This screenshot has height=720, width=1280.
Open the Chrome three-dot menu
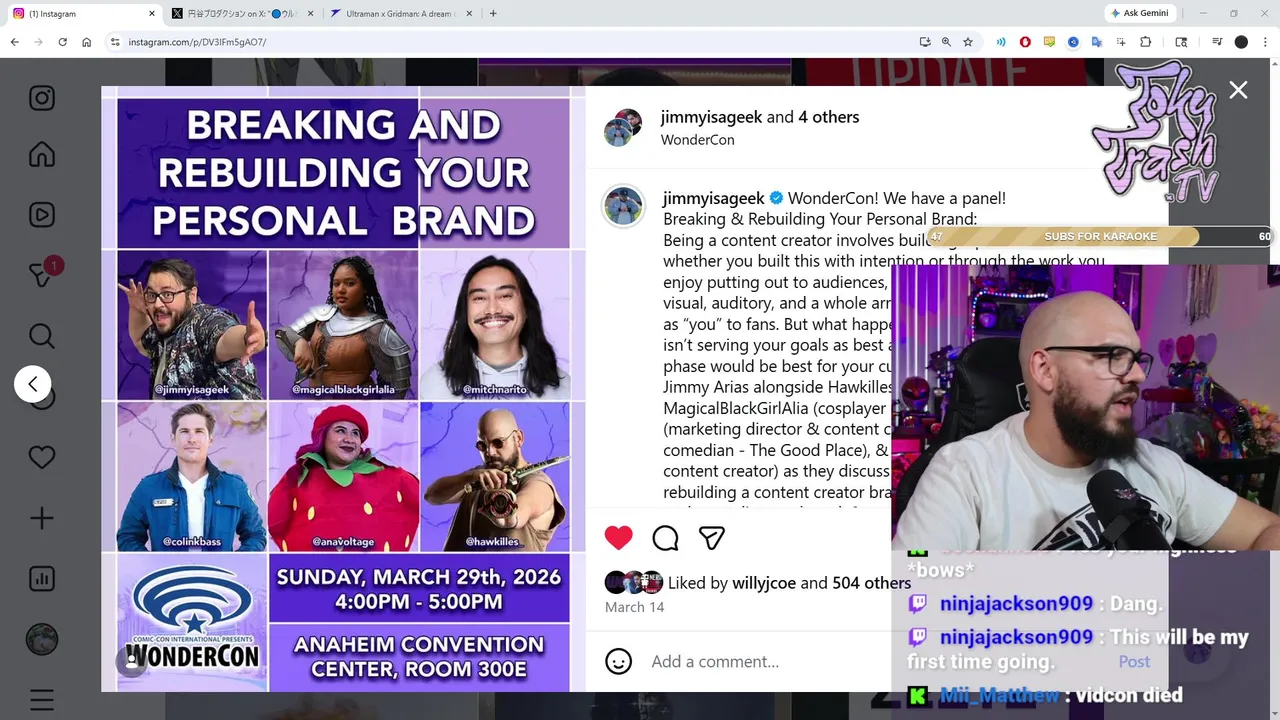pyautogui.click(x=1265, y=42)
